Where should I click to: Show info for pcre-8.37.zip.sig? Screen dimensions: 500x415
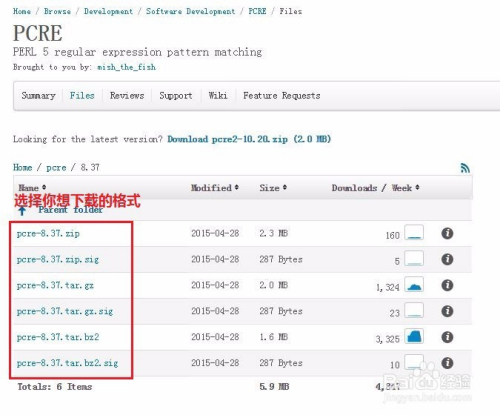447,259
